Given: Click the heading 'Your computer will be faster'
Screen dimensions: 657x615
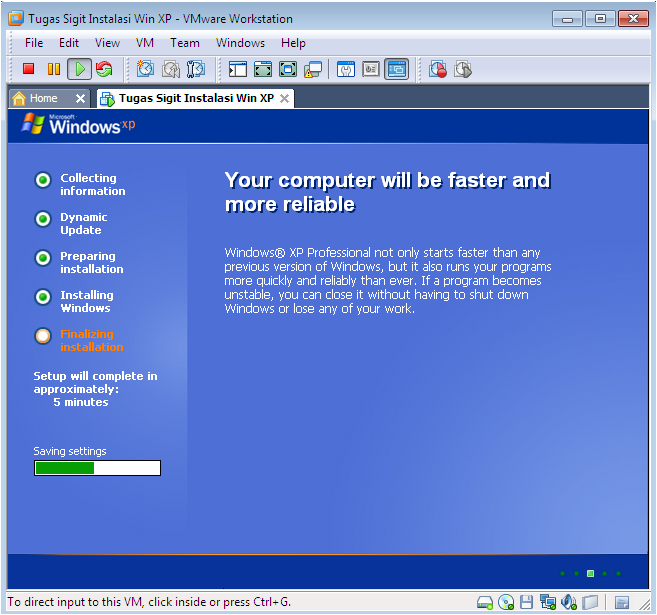Looking at the screenshot, I should tap(388, 192).
